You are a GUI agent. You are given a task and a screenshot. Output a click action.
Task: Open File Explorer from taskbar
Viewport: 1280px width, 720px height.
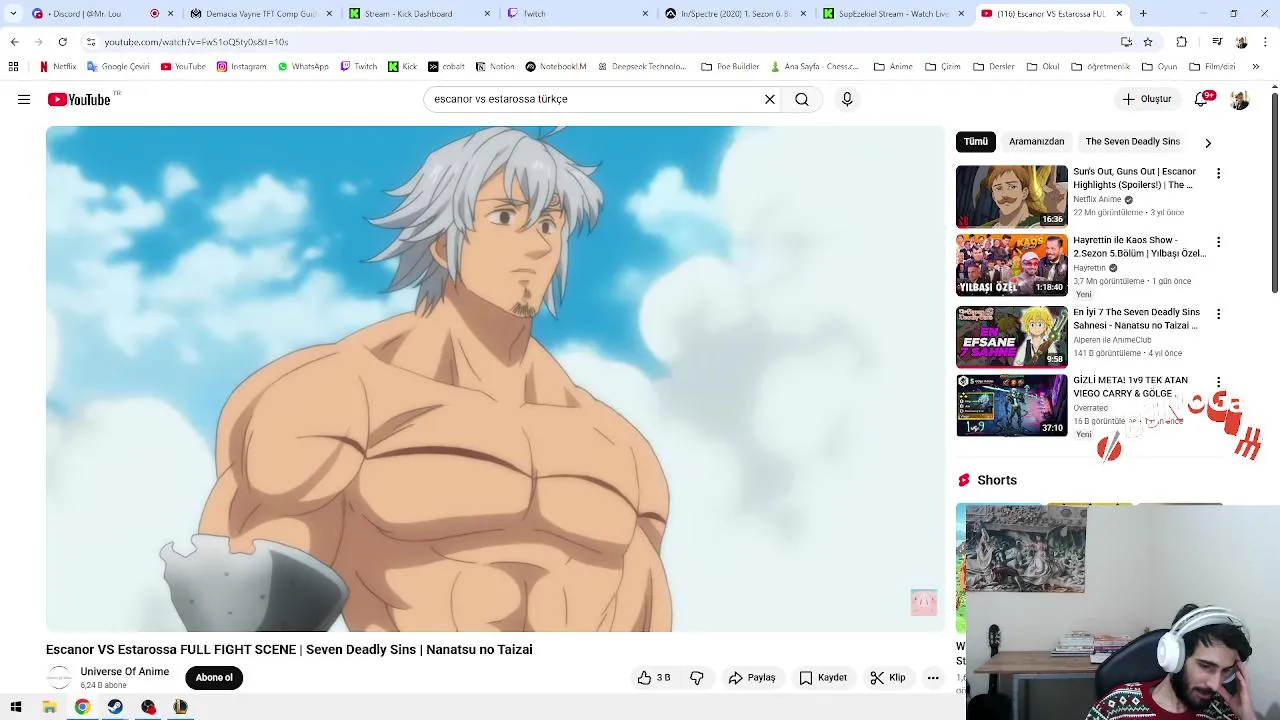pyautogui.click(x=49, y=707)
